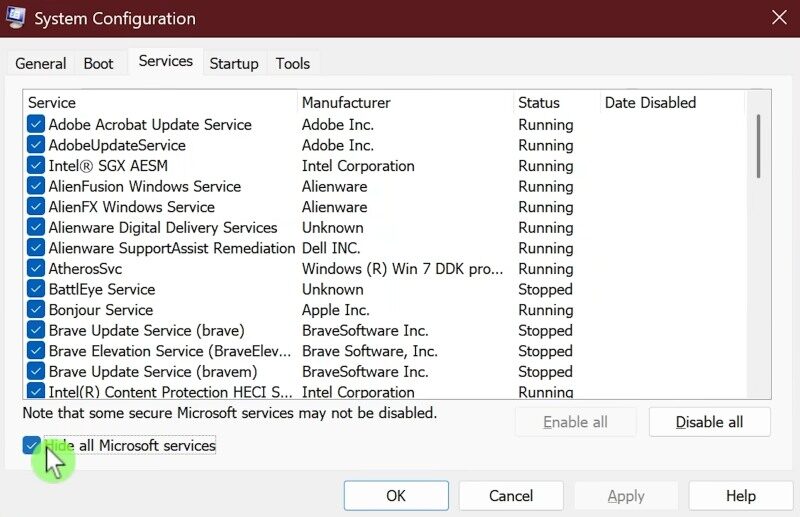Viewport: 800px width, 517px height.
Task: Sort by the Manufacturer column header
Action: 406,103
